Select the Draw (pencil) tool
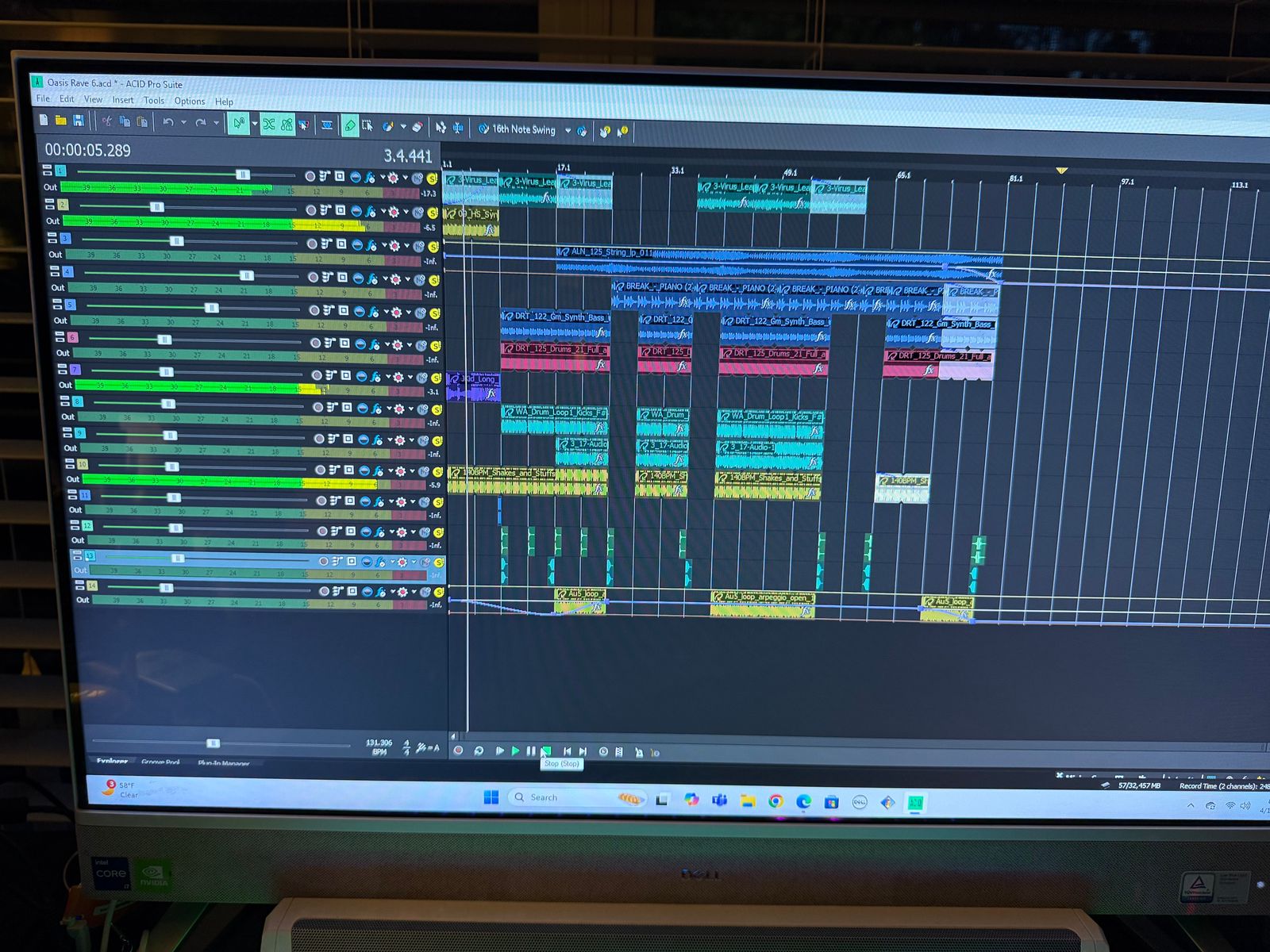Viewport: 1270px width, 952px height. (x=350, y=125)
